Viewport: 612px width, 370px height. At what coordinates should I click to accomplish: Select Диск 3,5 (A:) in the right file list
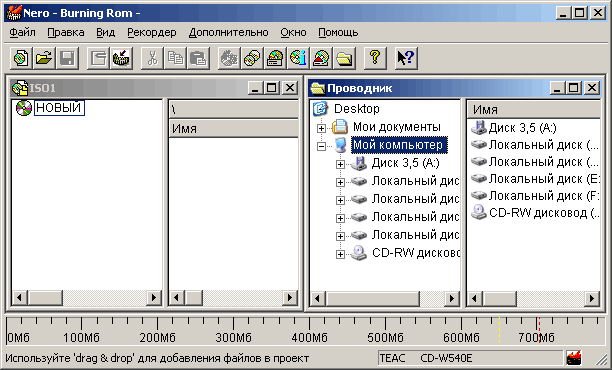[522, 128]
